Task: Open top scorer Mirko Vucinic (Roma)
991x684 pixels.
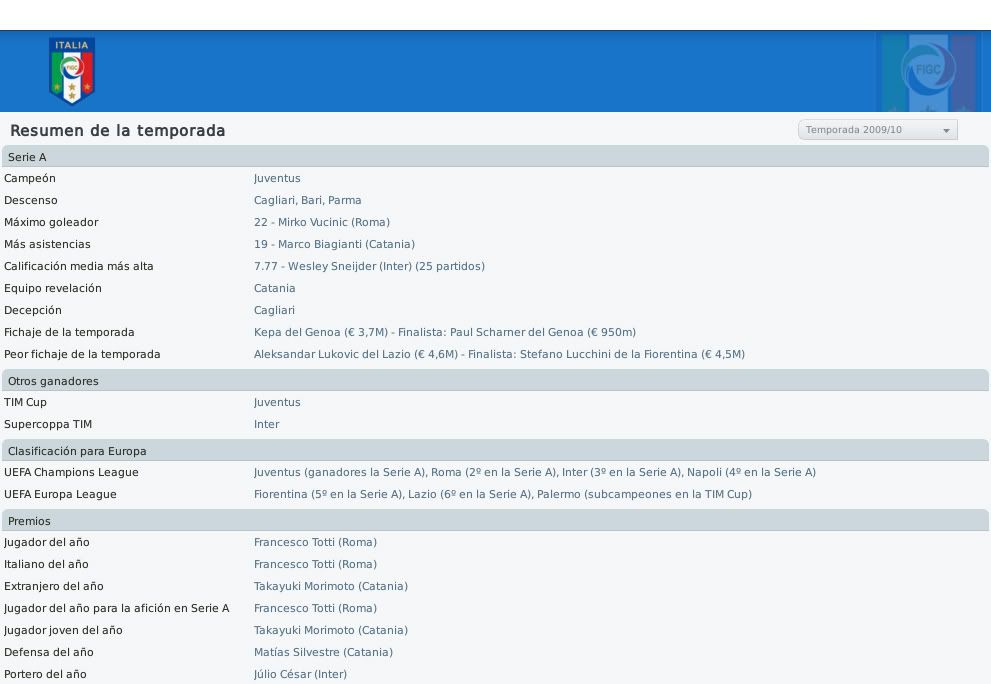Action: coord(322,223)
